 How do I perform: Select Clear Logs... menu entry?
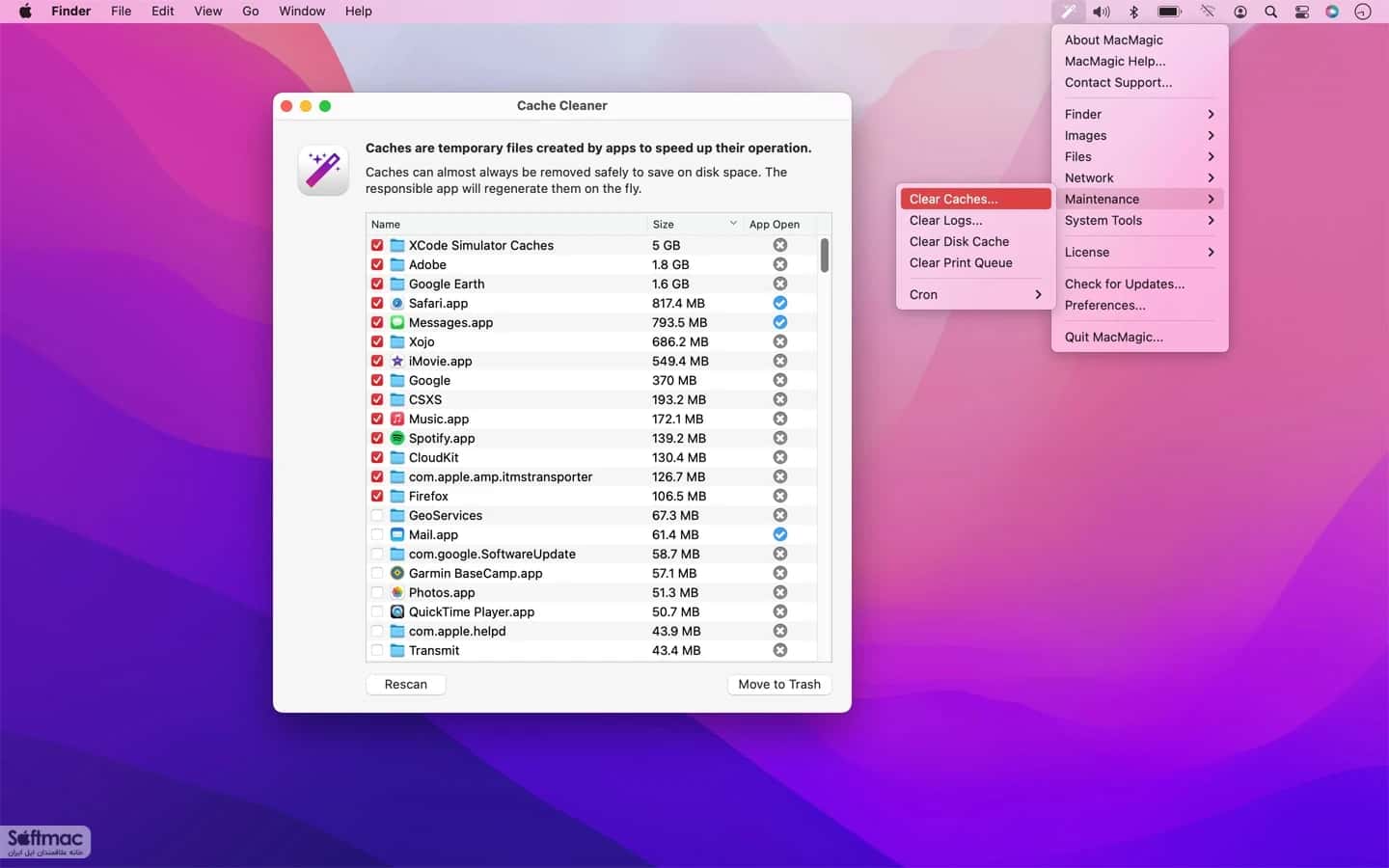point(975,220)
